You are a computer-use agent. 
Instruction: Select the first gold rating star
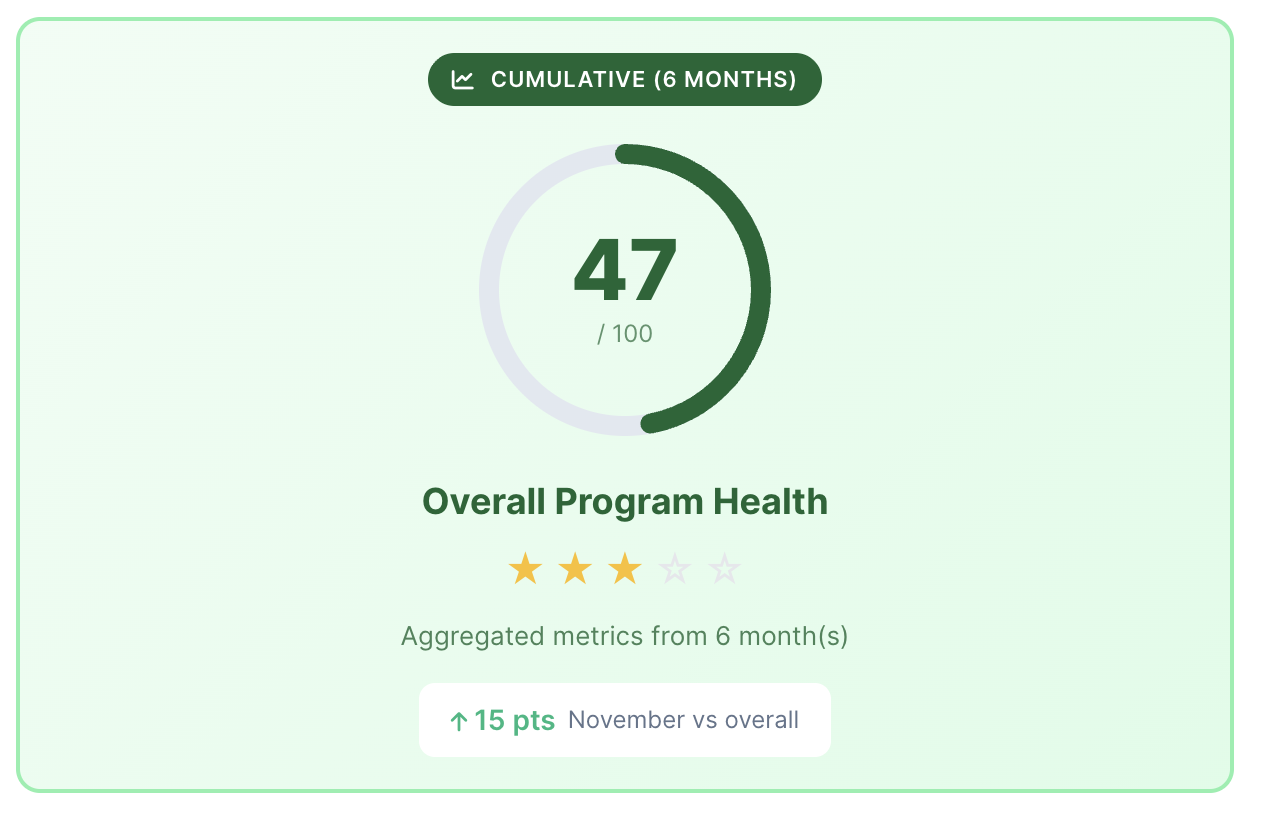pos(525,569)
